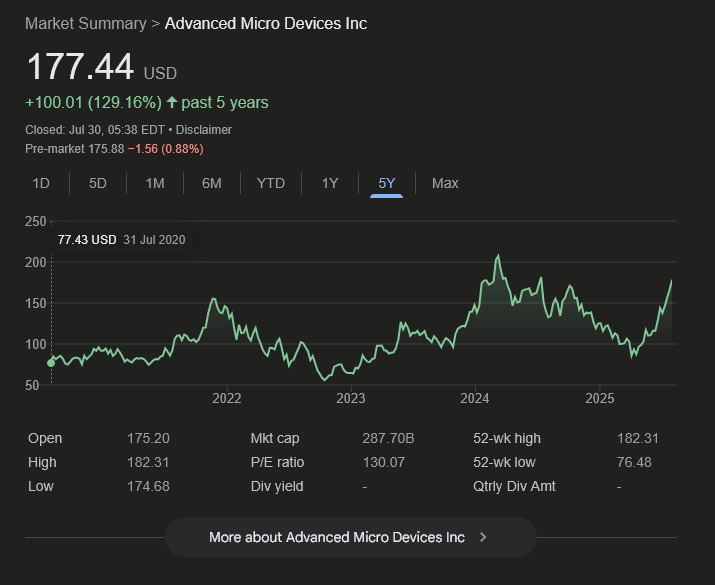Click the 100 y-axis label

(x=36, y=345)
